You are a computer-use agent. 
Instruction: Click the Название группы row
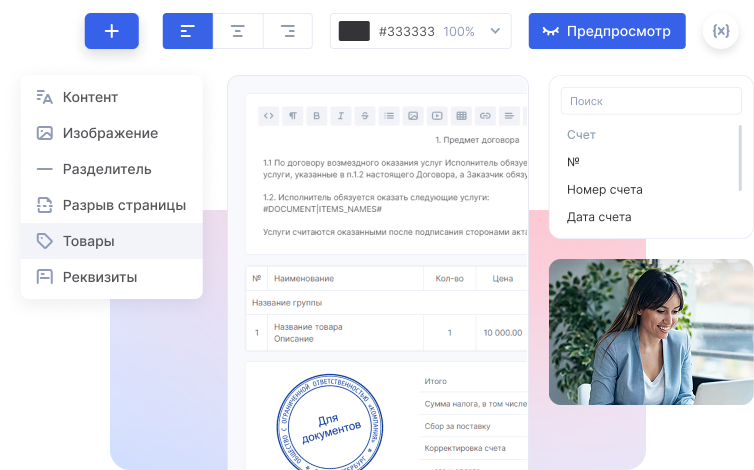(x=387, y=303)
